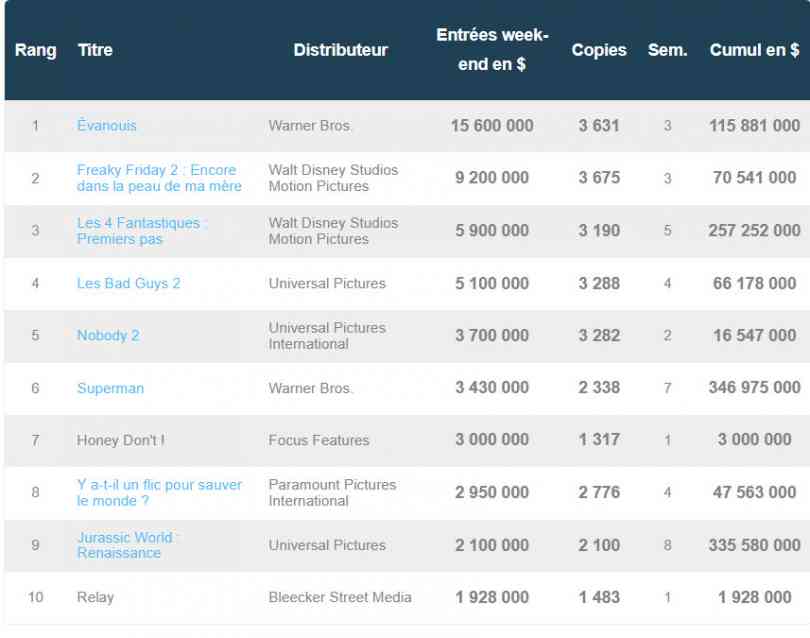
Task: Click copies value 3 675
Action: pyautogui.click(x=599, y=178)
